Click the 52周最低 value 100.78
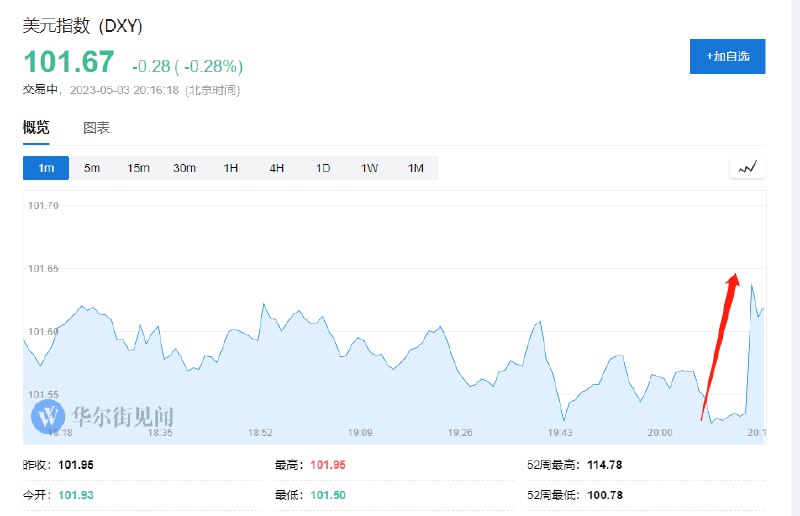800x516 pixels. (x=605, y=495)
